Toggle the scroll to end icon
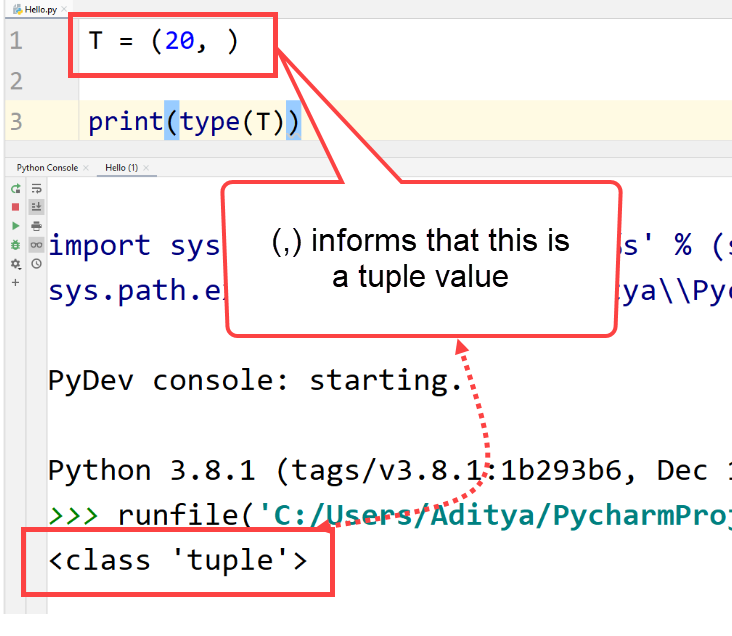 pos(36,207)
